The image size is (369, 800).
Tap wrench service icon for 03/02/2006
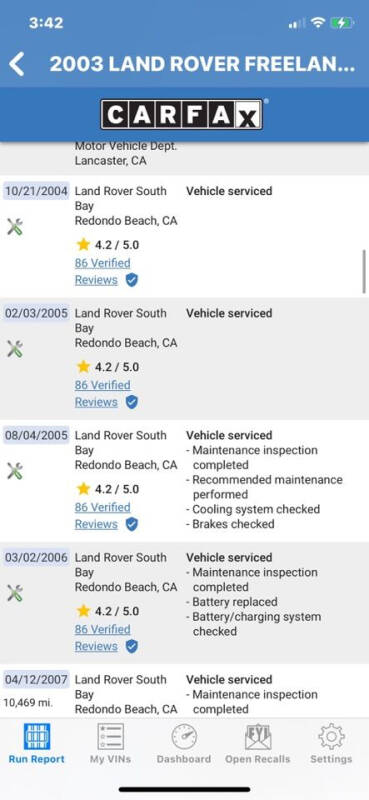pyautogui.click(x=15, y=593)
